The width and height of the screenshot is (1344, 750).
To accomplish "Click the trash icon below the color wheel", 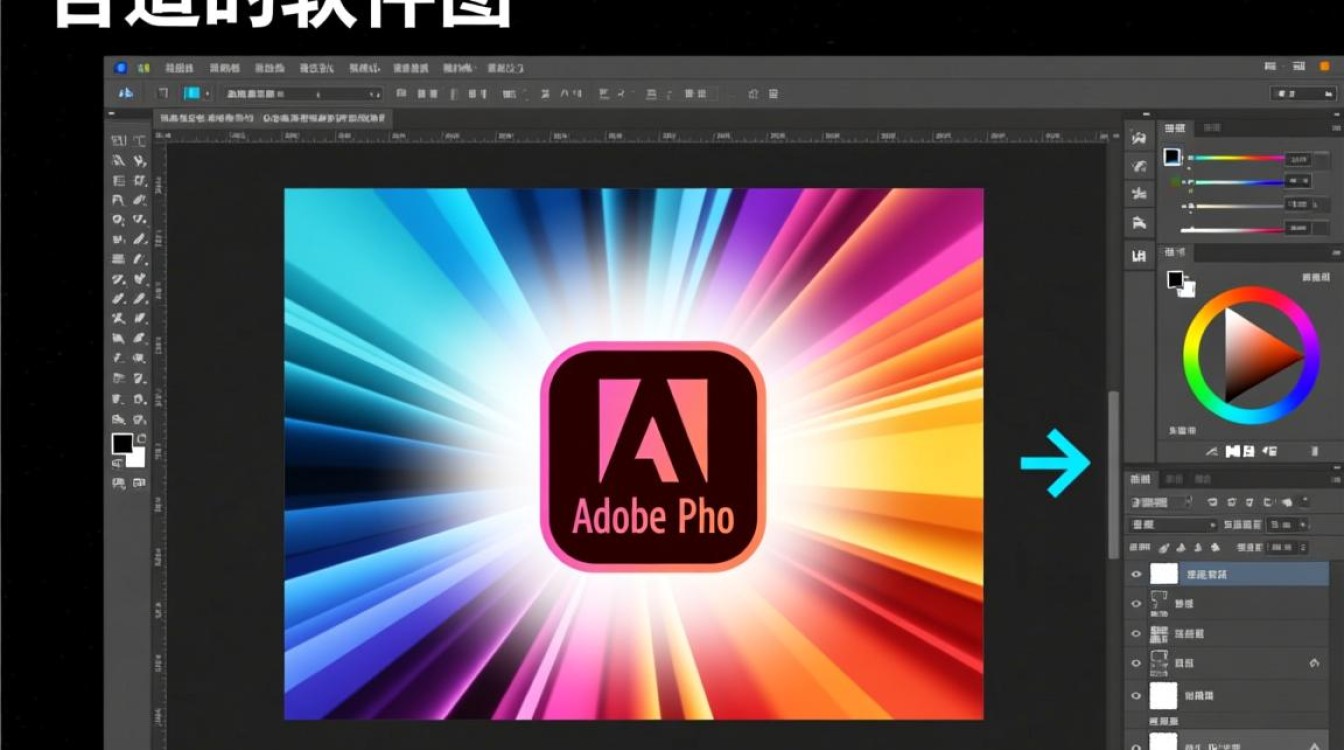I will click(1314, 453).
